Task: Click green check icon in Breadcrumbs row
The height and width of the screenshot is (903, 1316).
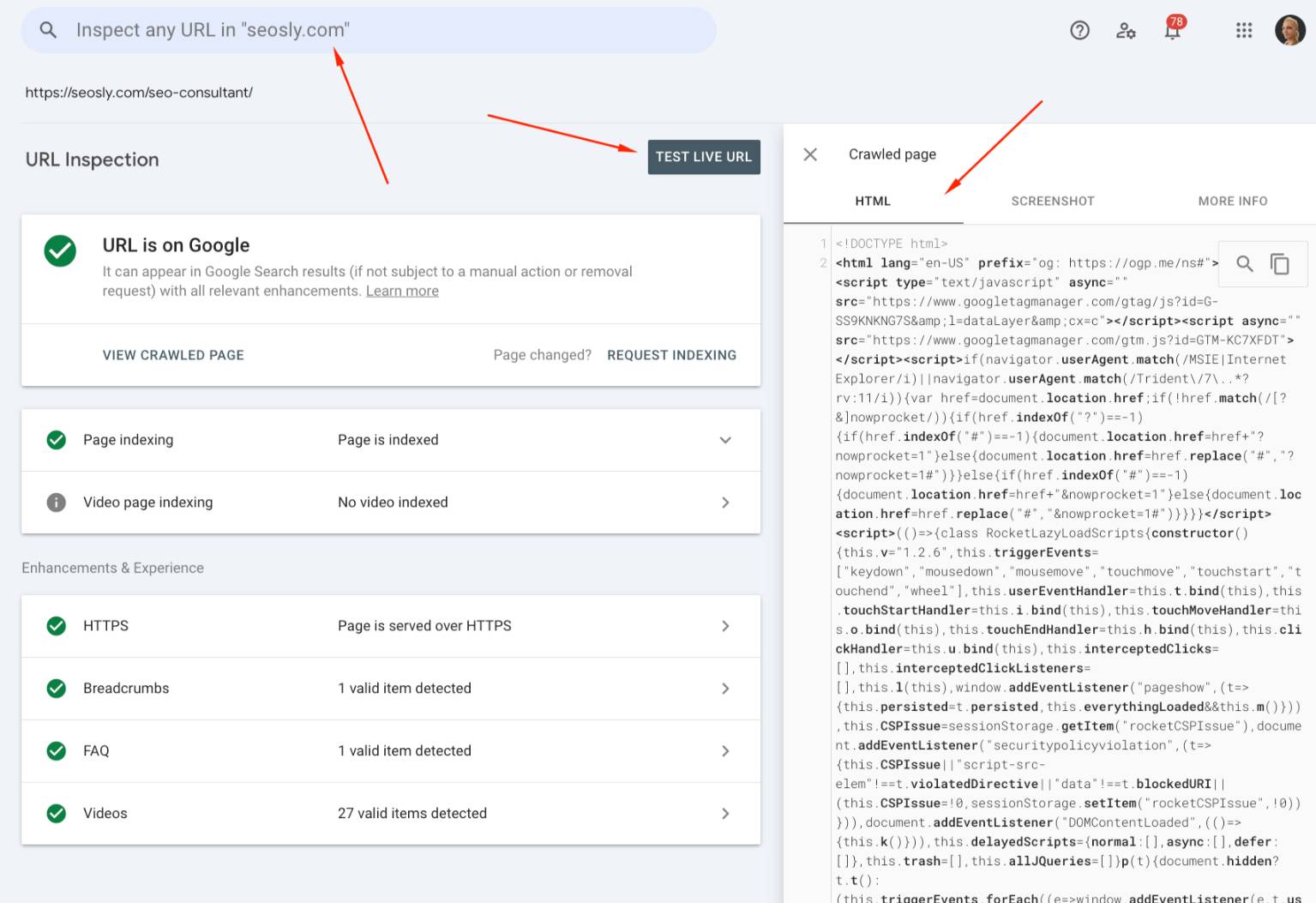Action: (57, 689)
